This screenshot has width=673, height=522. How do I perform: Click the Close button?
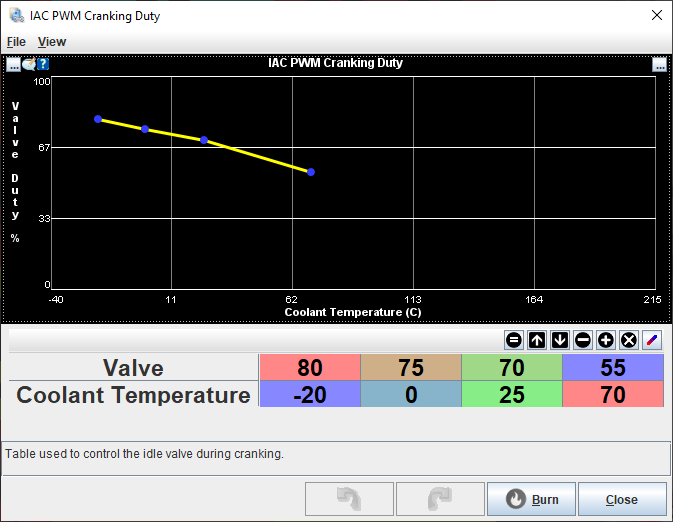tap(621, 499)
